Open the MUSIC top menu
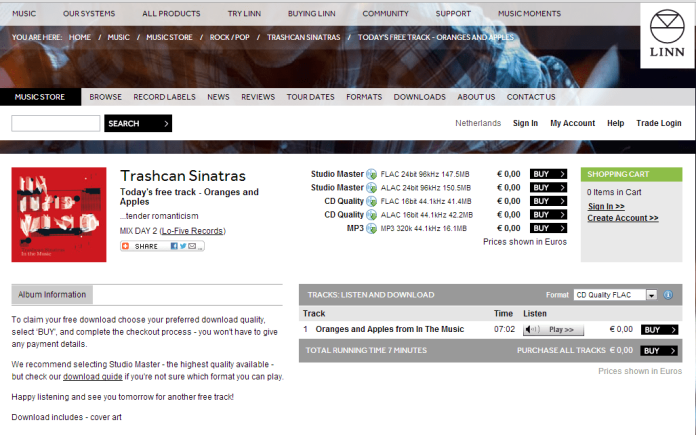Image resolution: width=696 pixels, height=435 pixels. 24,14
